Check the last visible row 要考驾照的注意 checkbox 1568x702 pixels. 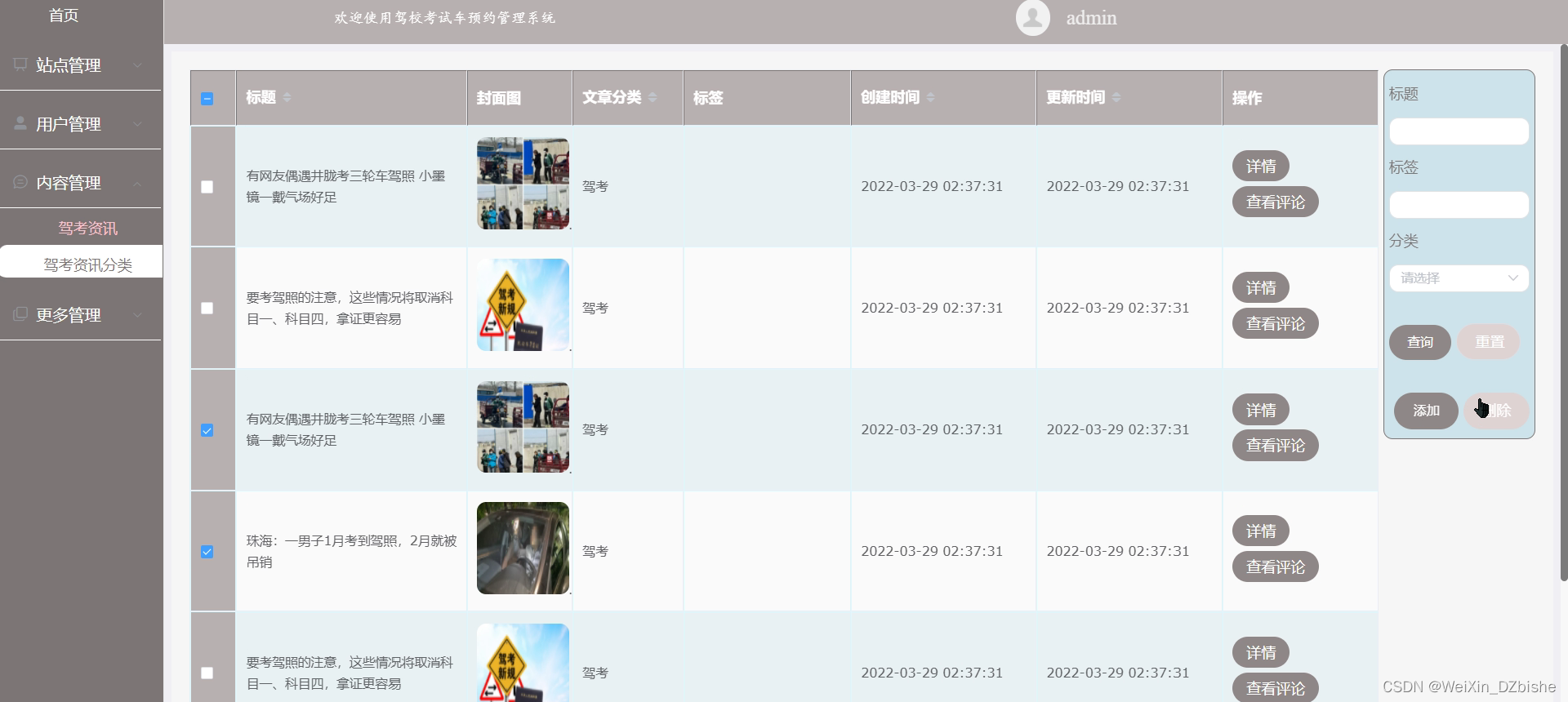click(207, 673)
